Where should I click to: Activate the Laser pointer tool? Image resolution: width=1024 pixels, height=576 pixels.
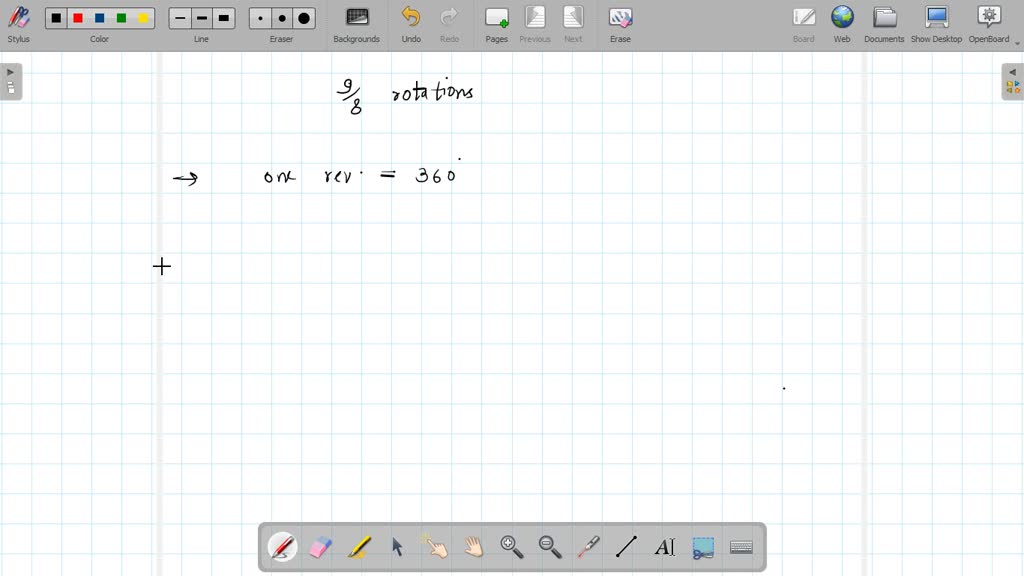[588, 546]
